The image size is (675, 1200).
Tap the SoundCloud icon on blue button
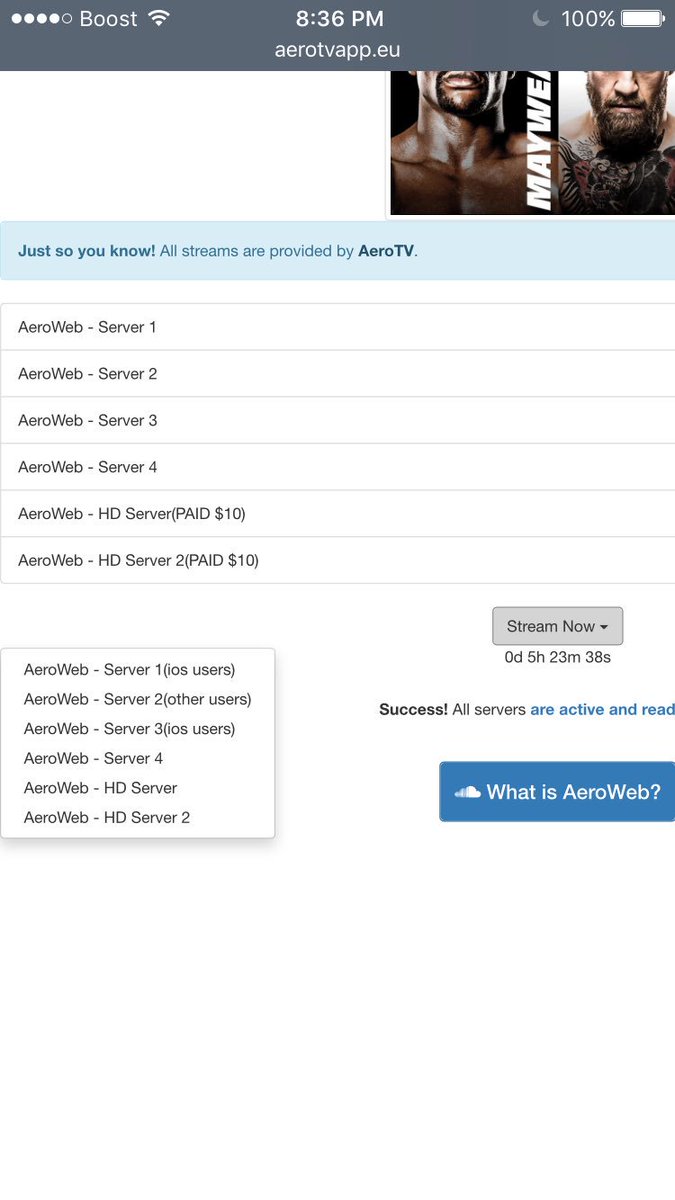tap(468, 792)
